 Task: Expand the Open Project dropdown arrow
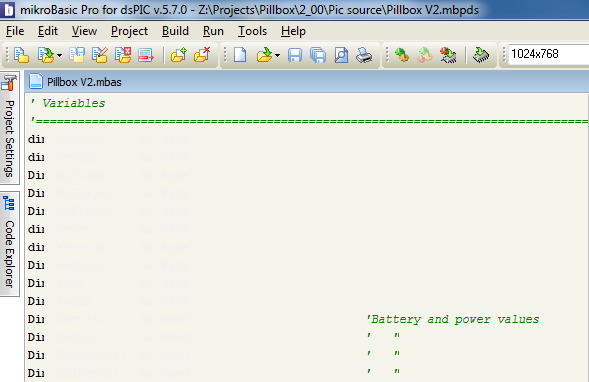(x=60, y=56)
